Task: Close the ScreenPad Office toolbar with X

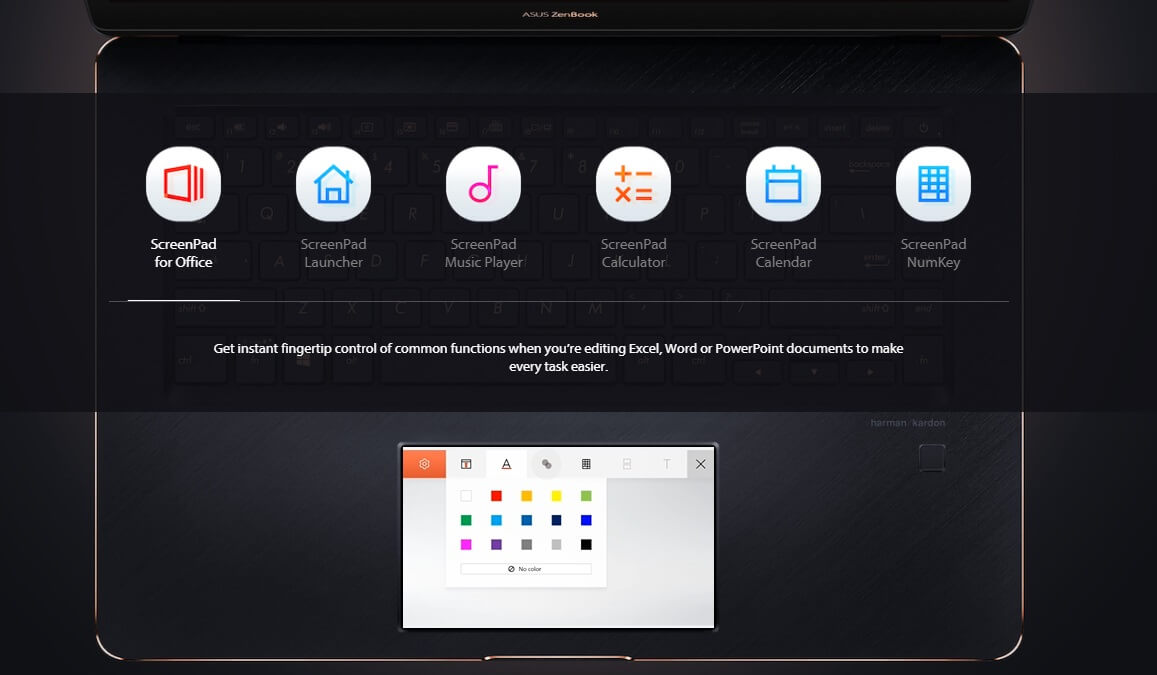Action: coord(700,464)
